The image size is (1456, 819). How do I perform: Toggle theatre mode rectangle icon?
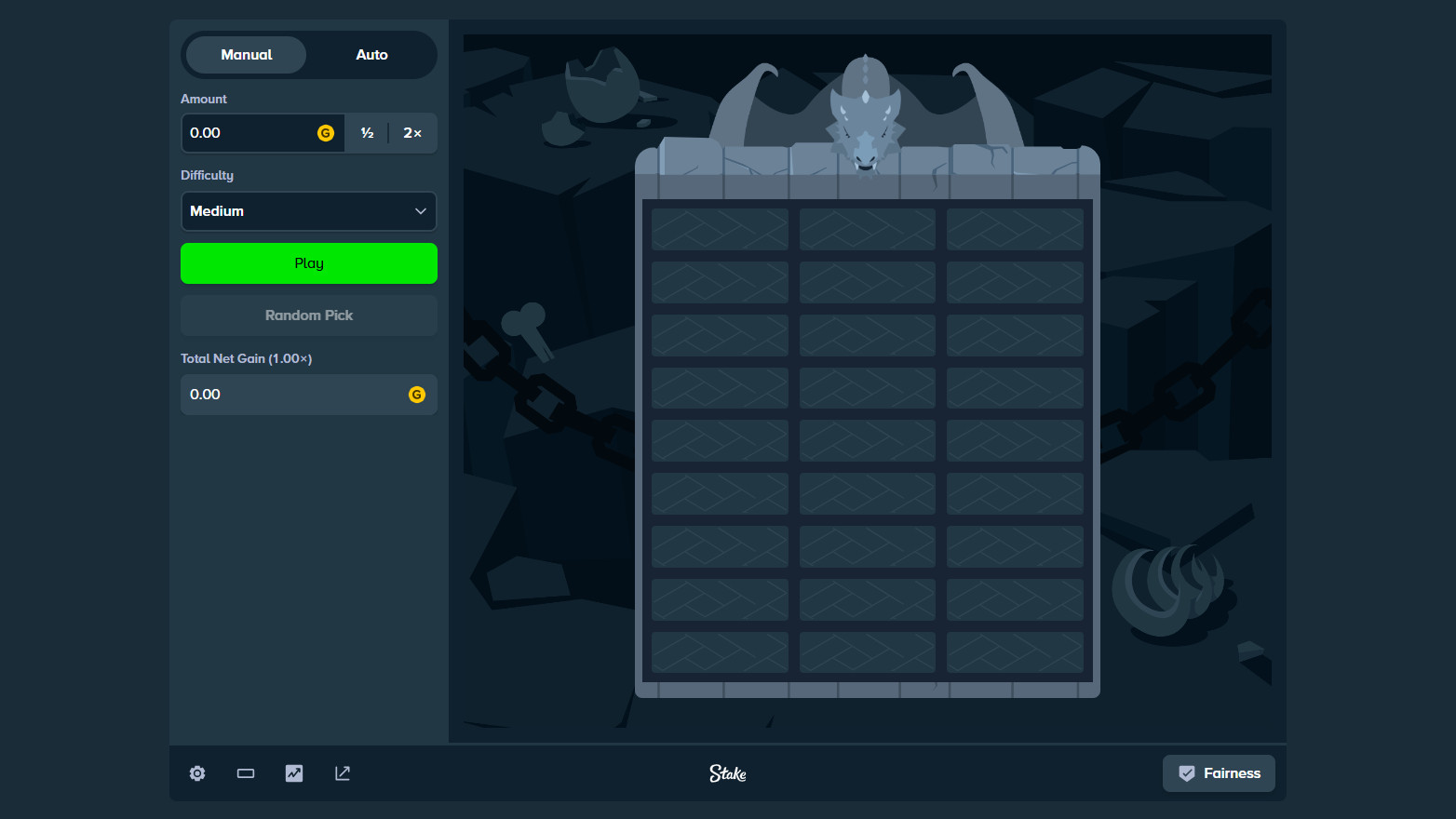[x=246, y=773]
